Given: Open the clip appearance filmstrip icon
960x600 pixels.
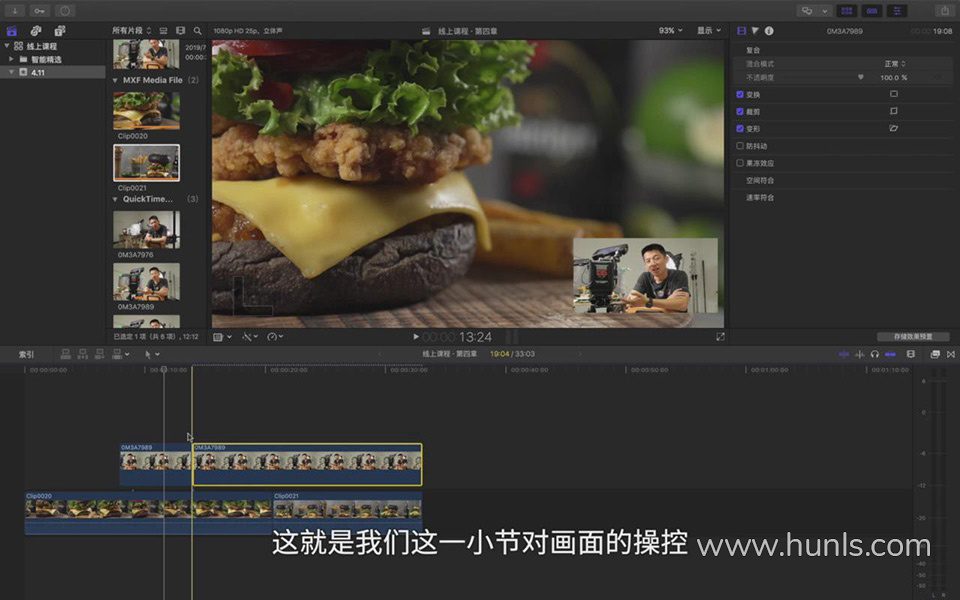Looking at the screenshot, I should click(x=911, y=354).
